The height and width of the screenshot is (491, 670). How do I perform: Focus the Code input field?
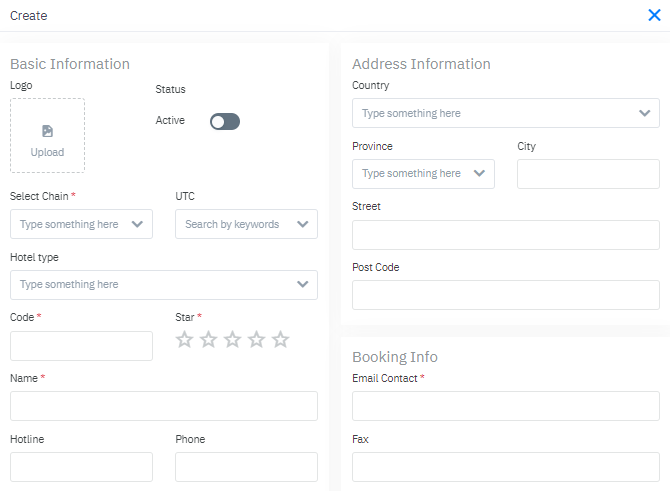coord(81,346)
